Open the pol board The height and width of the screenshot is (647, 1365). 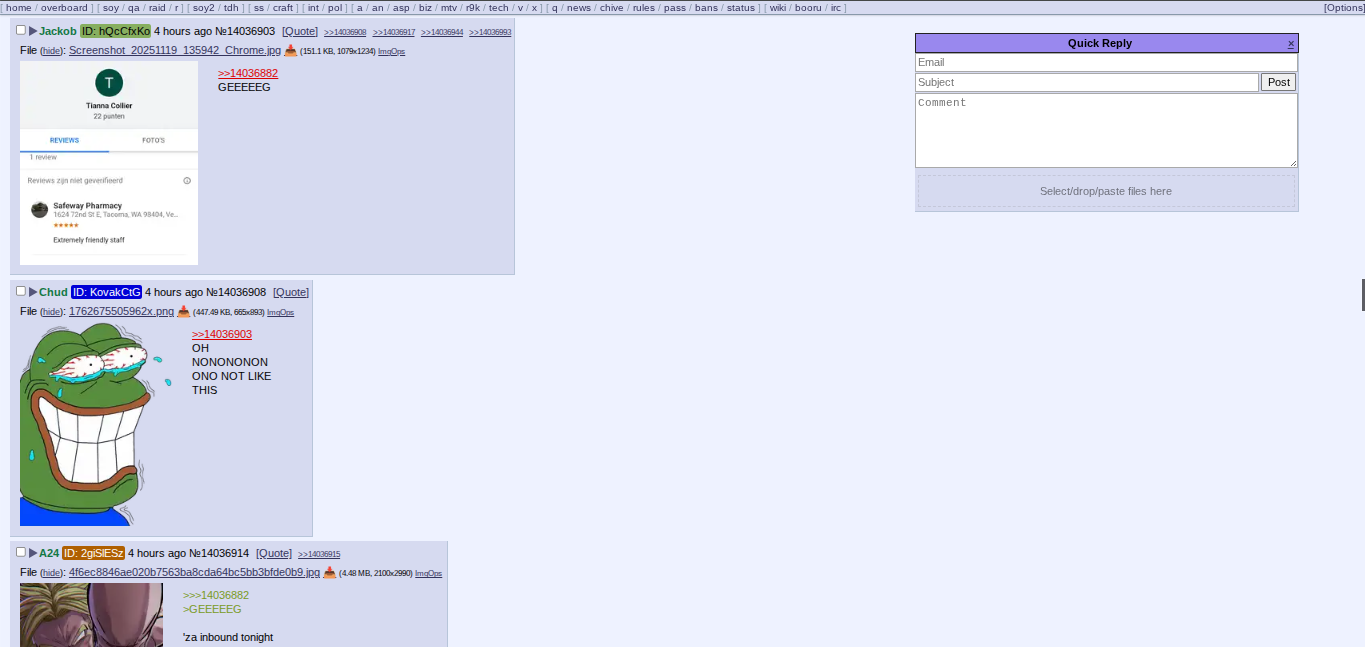tap(335, 8)
